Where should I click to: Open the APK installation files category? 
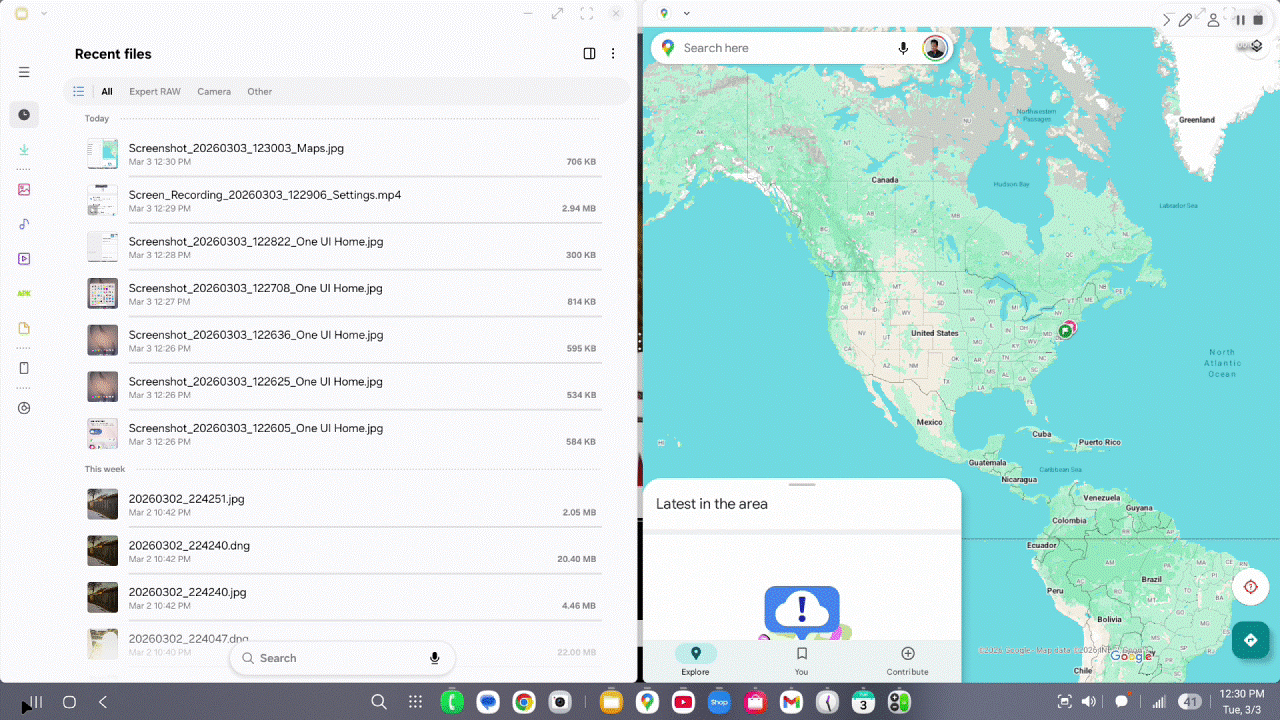tap(23, 293)
